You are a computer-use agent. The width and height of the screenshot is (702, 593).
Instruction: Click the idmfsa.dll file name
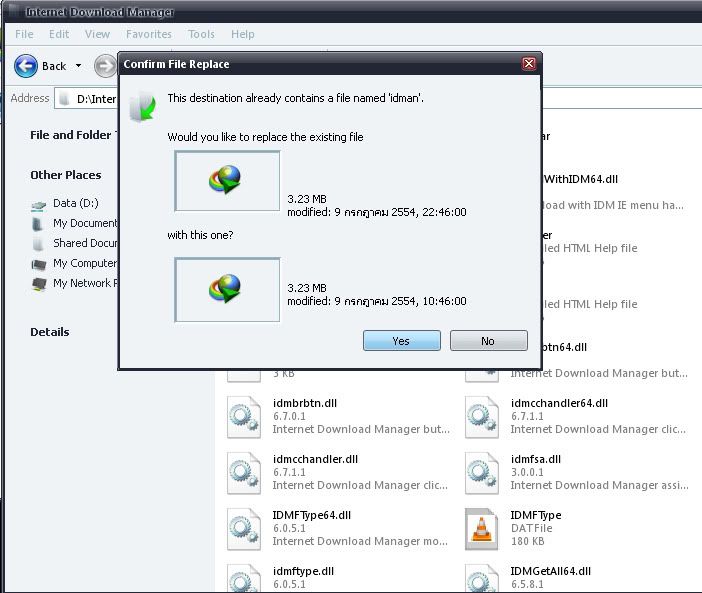(x=535, y=459)
